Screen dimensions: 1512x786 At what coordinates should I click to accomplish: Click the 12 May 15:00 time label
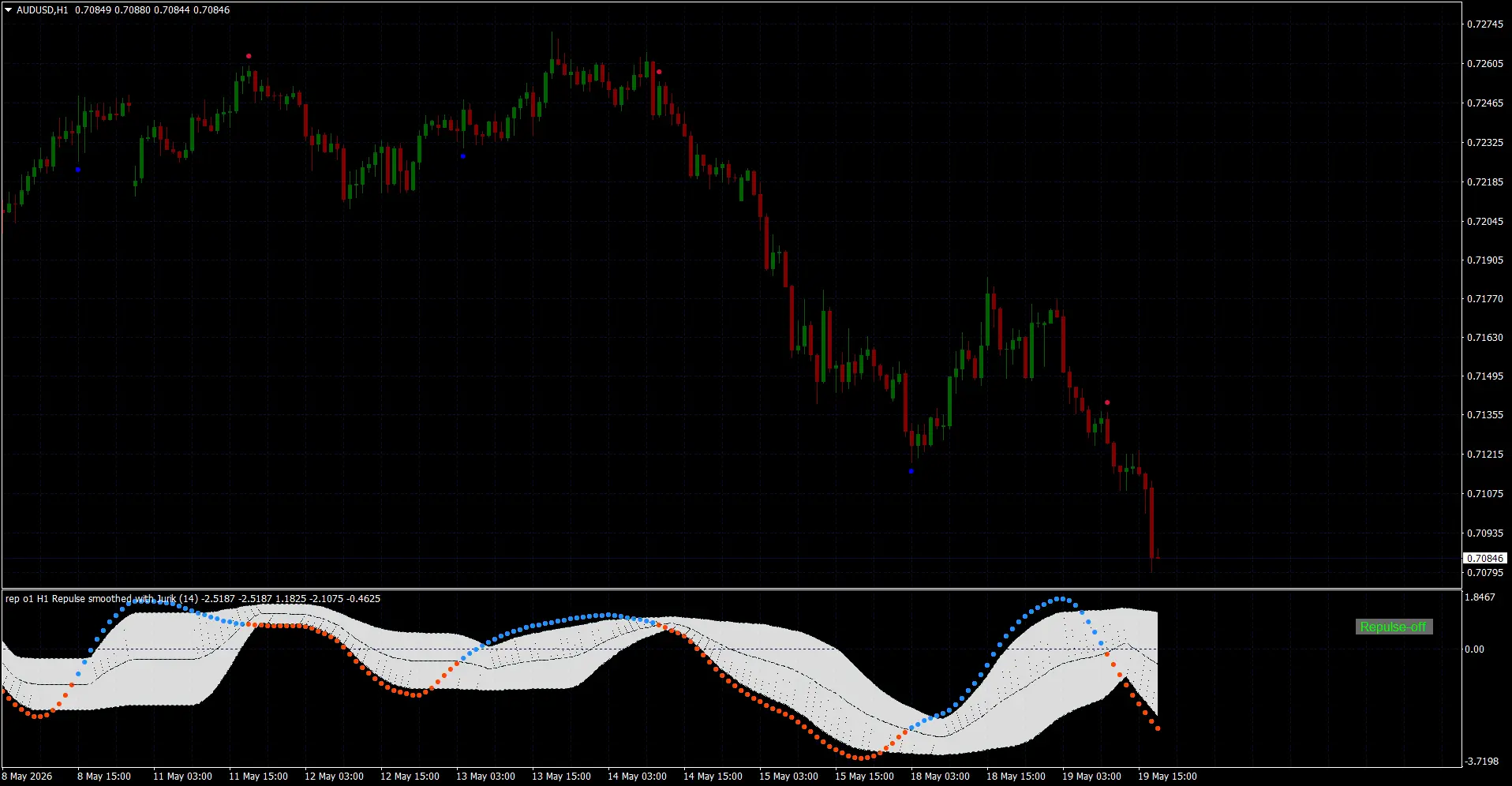(x=410, y=777)
